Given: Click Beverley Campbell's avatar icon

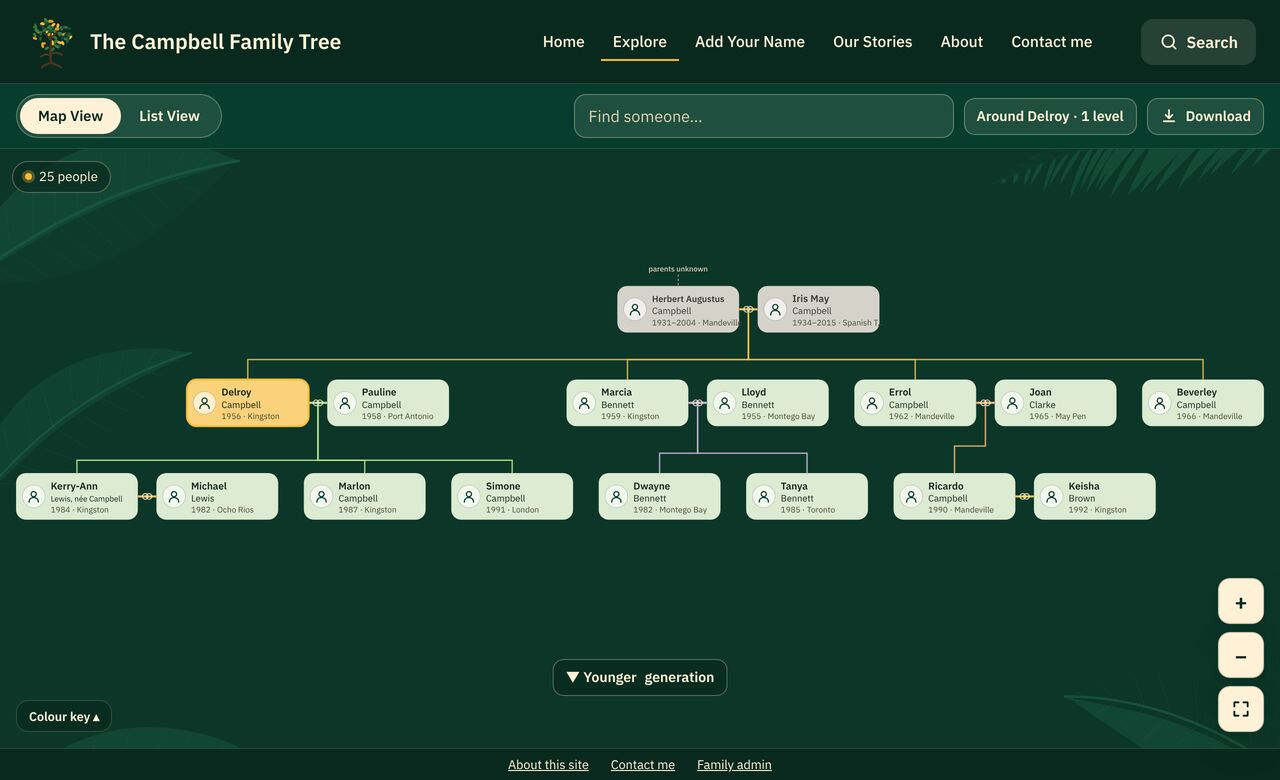Looking at the screenshot, I should 1160,403.
